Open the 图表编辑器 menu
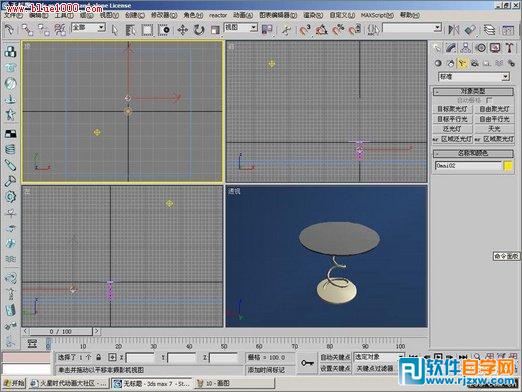The width and height of the screenshot is (522, 392). click(278, 15)
